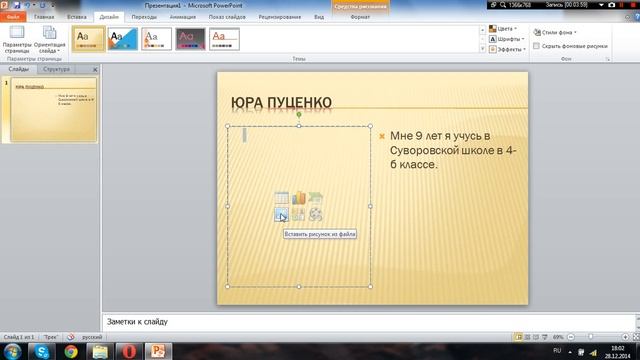Pause the screen recording
Image resolution: width=640 pixels, height=360 pixels.
tap(622, 5)
